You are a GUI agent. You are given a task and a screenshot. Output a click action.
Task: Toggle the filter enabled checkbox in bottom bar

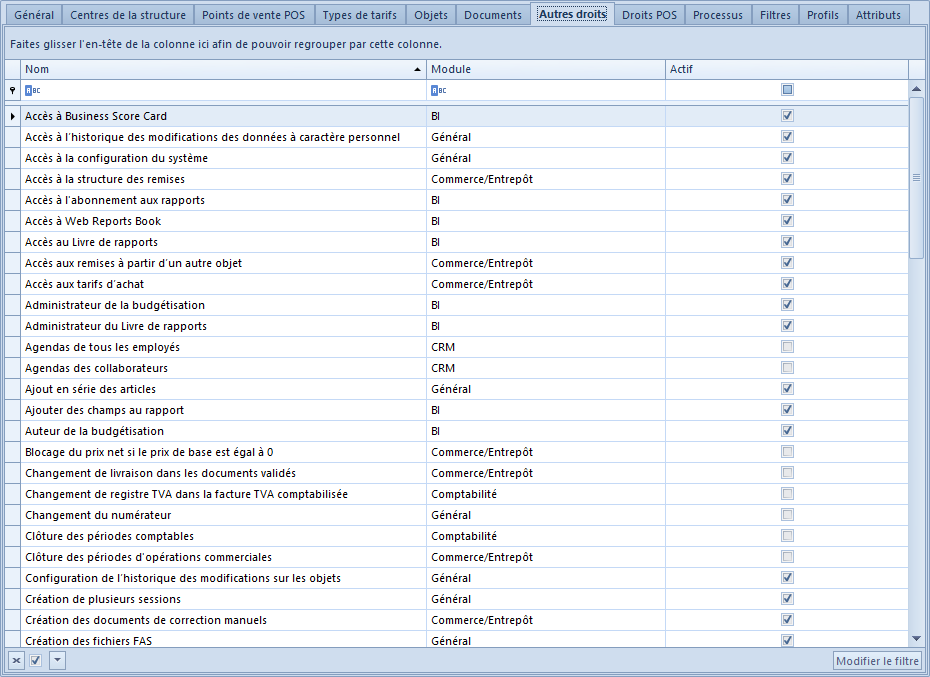coord(36,660)
